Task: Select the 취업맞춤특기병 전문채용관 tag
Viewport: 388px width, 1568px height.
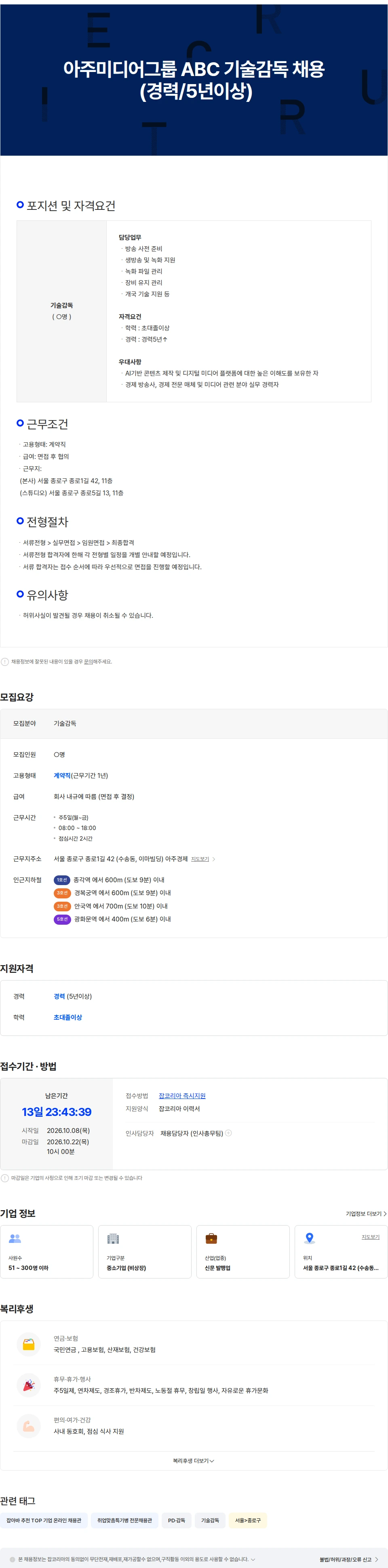Action: (124, 1520)
